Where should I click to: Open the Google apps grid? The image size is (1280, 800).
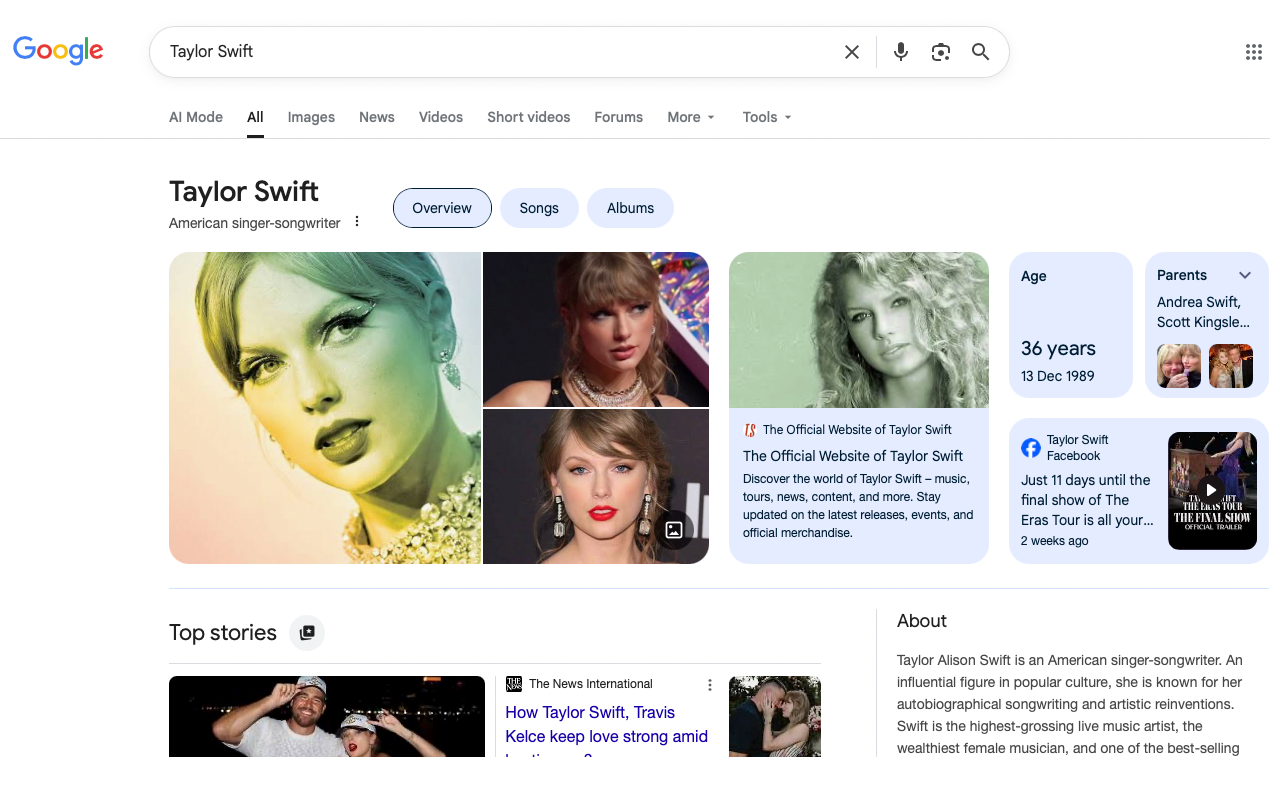[x=1254, y=52]
